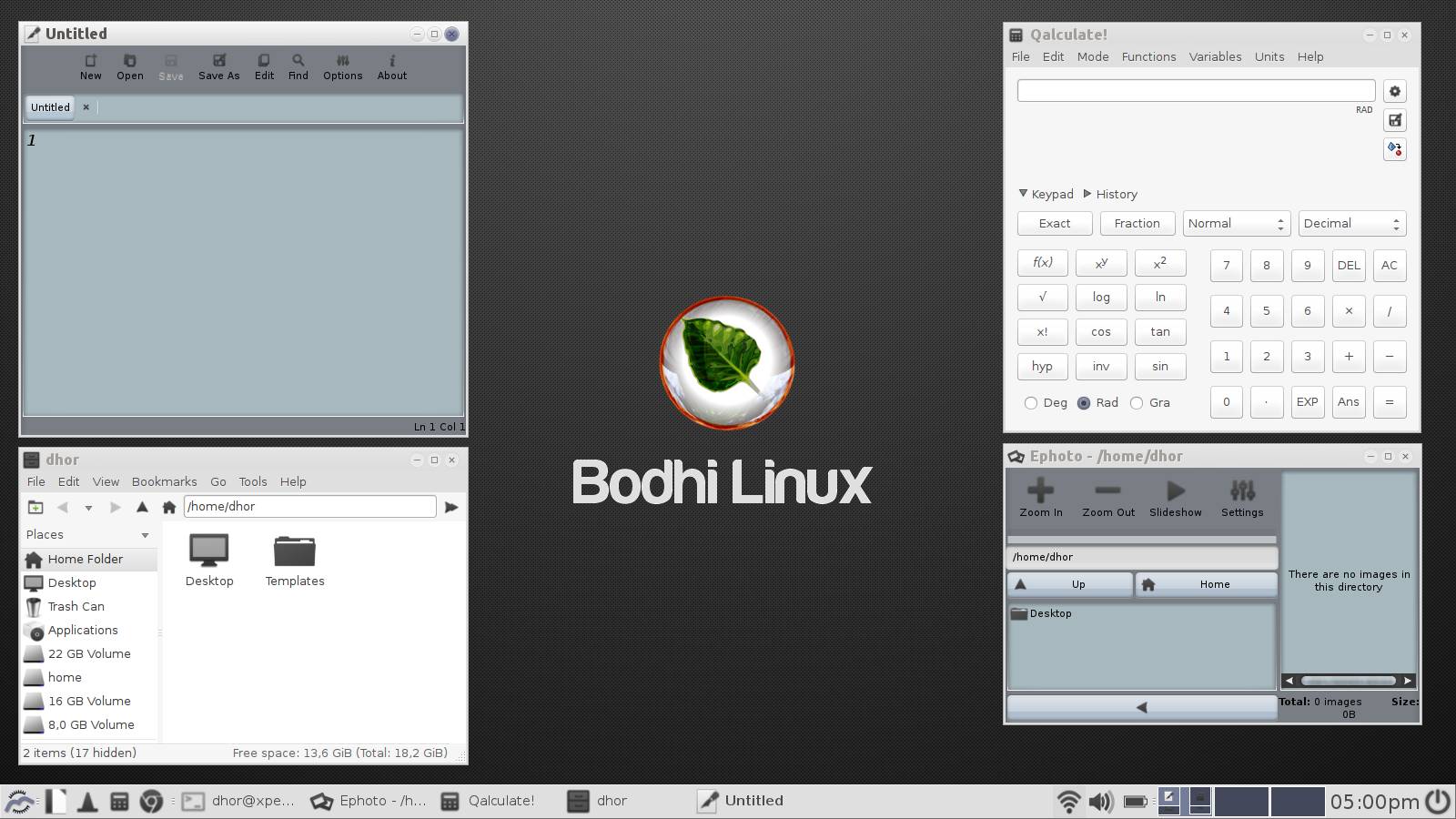1456x819 pixels.
Task: Click the store result icon in Qalculate
Action: pos(1395,120)
